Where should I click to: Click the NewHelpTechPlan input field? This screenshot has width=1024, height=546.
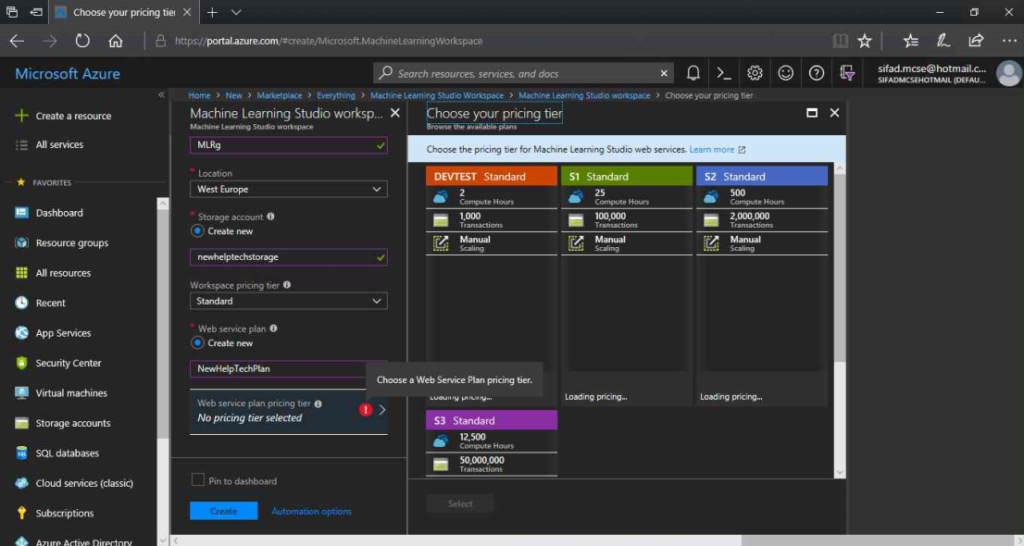click(x=288, y=369)
